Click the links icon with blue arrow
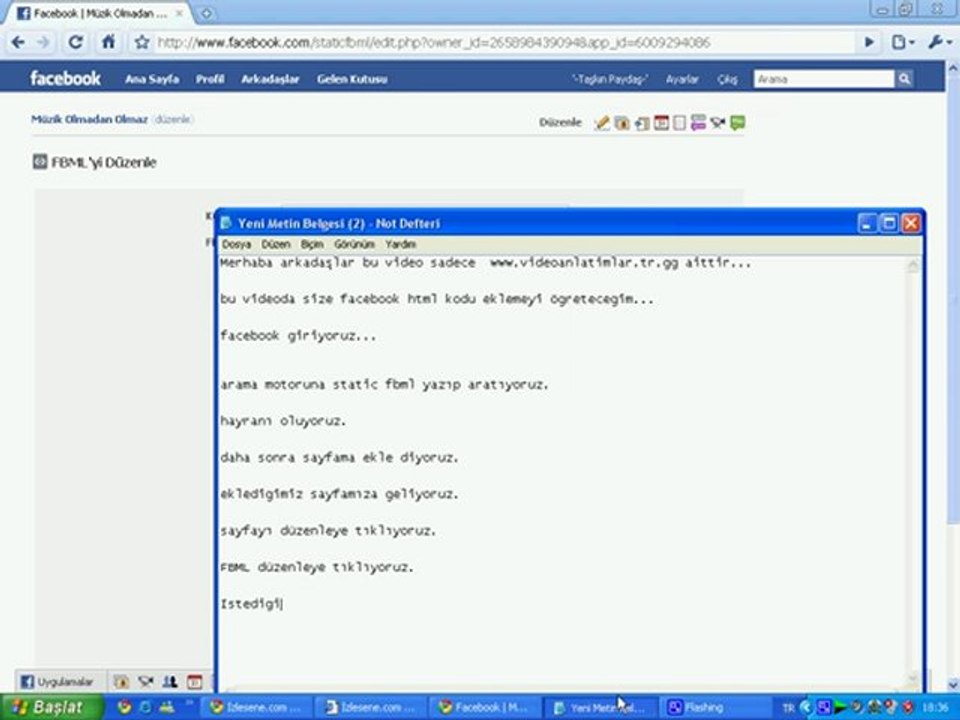Image resolution: width=960 pixels, height=720 pixels. pyautogui.click(x=642, y=123)
